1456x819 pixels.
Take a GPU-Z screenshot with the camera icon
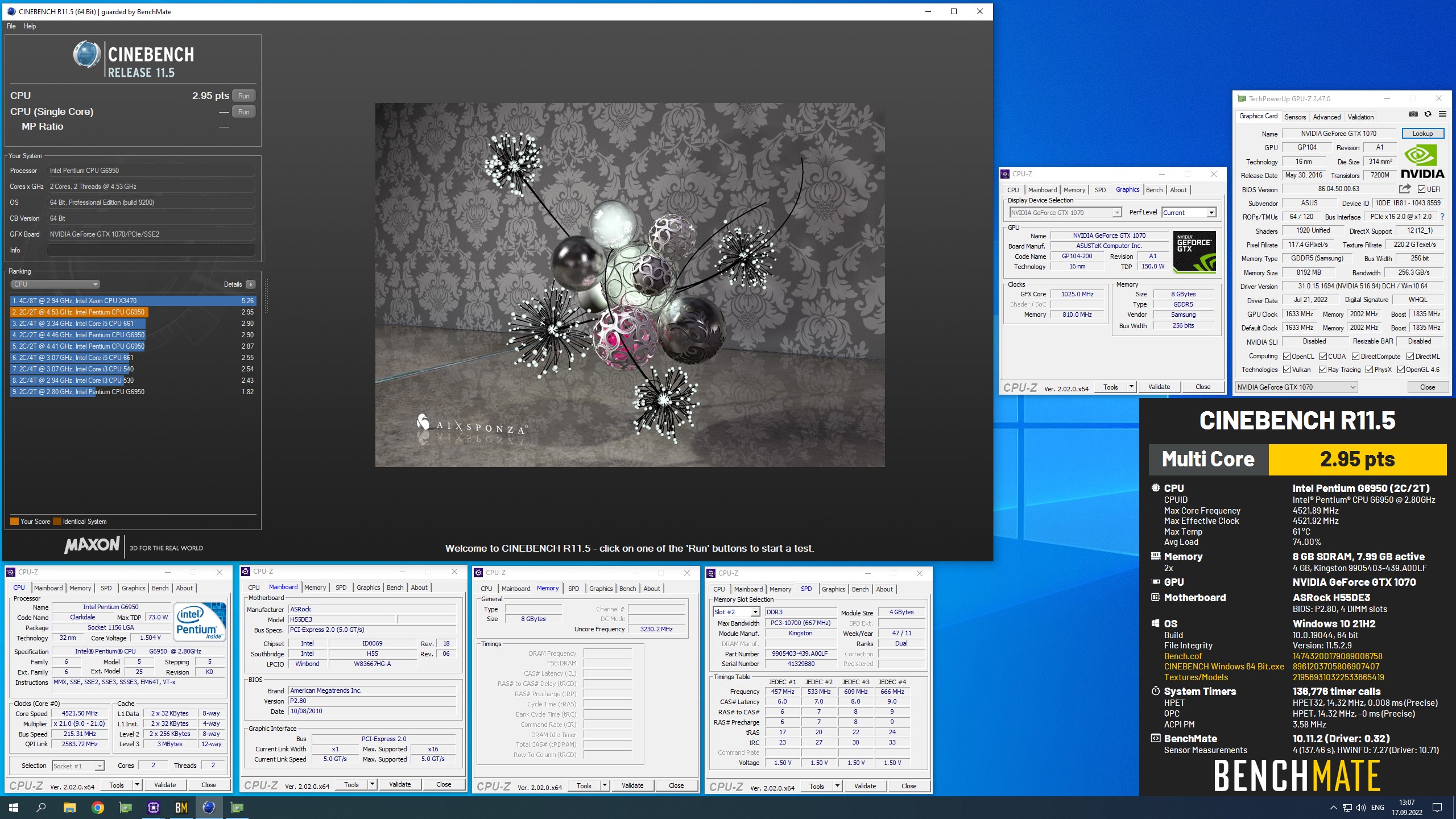click(1413, 114)
